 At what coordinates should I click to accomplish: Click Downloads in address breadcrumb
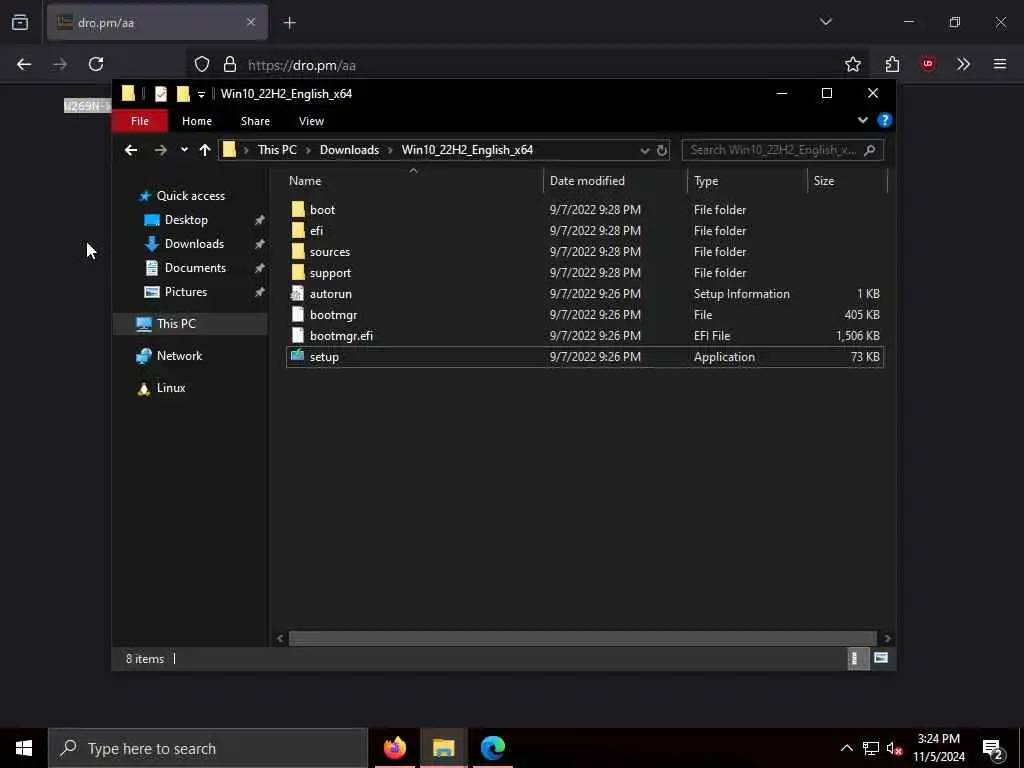coord(349,150)
